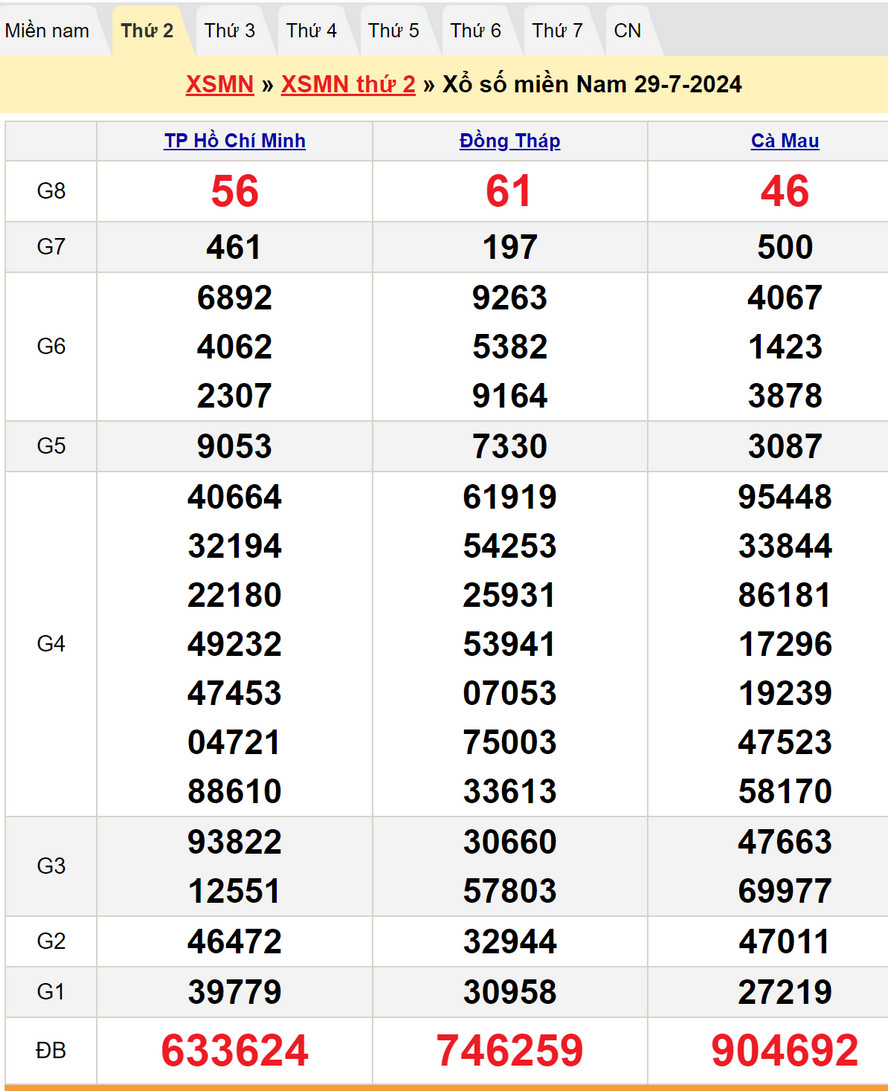Open TP Hồ Chí Minh province link
This screenshot has height=1091, width=888.
pyautogui.click(x=235, y=141)
